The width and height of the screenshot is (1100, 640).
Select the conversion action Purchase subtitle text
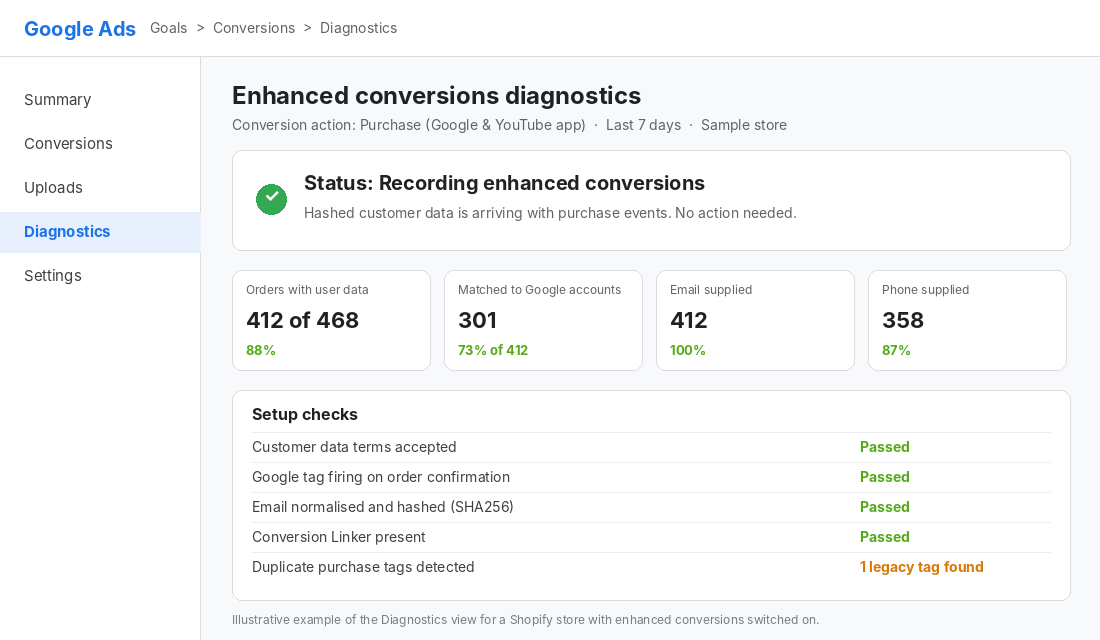[409, 125]
